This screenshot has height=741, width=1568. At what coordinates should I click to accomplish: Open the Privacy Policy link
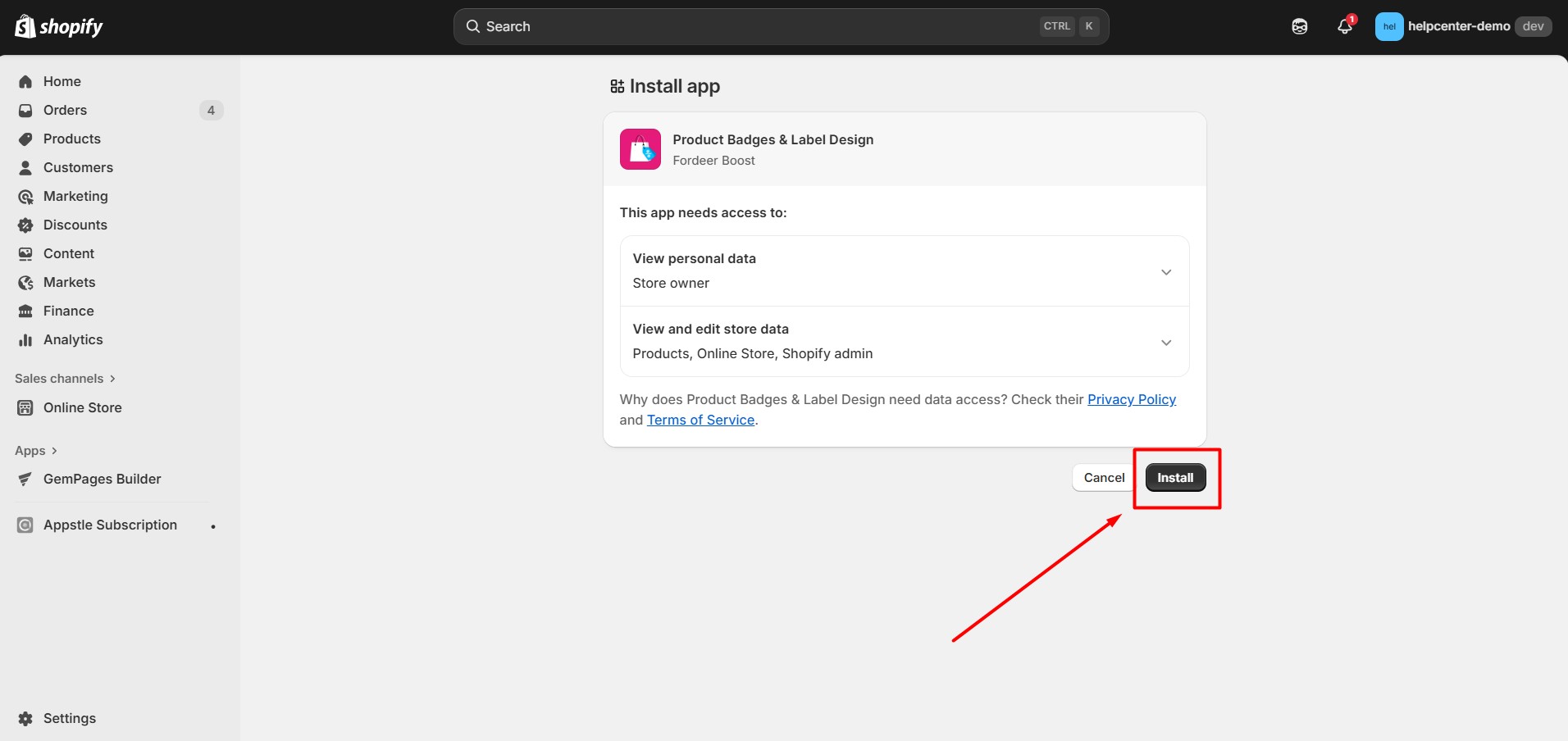(x=1131, y=399)
